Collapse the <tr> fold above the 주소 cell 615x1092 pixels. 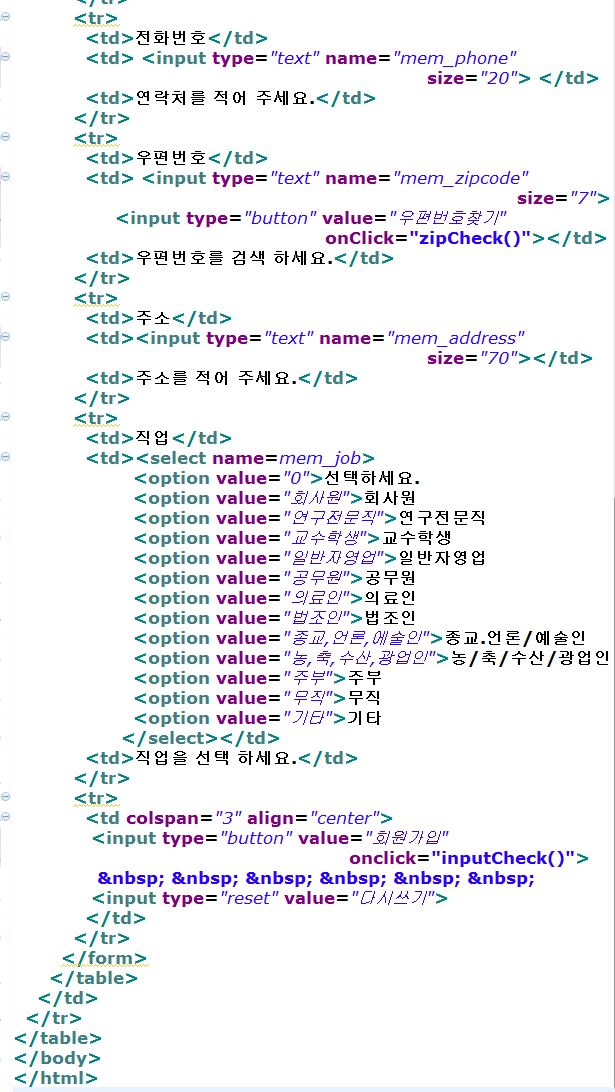(5, 297)
